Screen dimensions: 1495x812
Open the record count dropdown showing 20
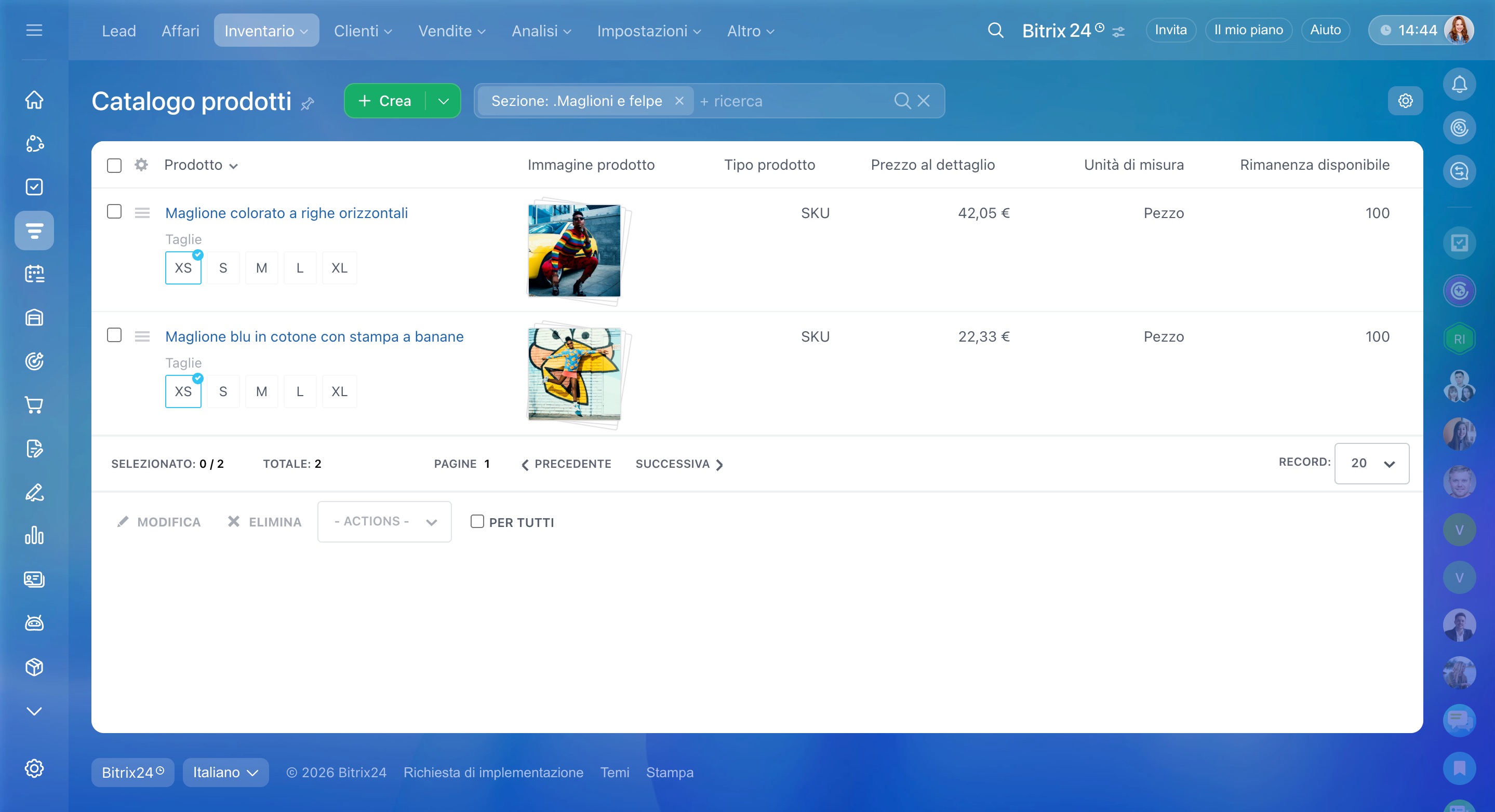[x=1371, y=464]
